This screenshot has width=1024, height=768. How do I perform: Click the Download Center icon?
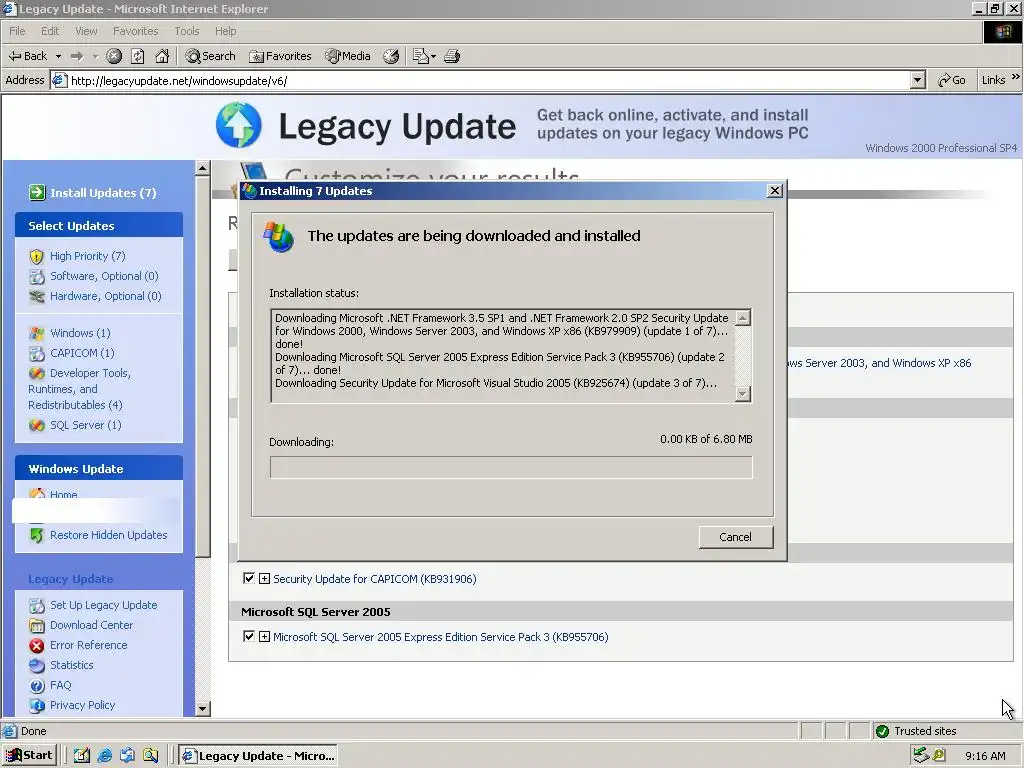37,626
